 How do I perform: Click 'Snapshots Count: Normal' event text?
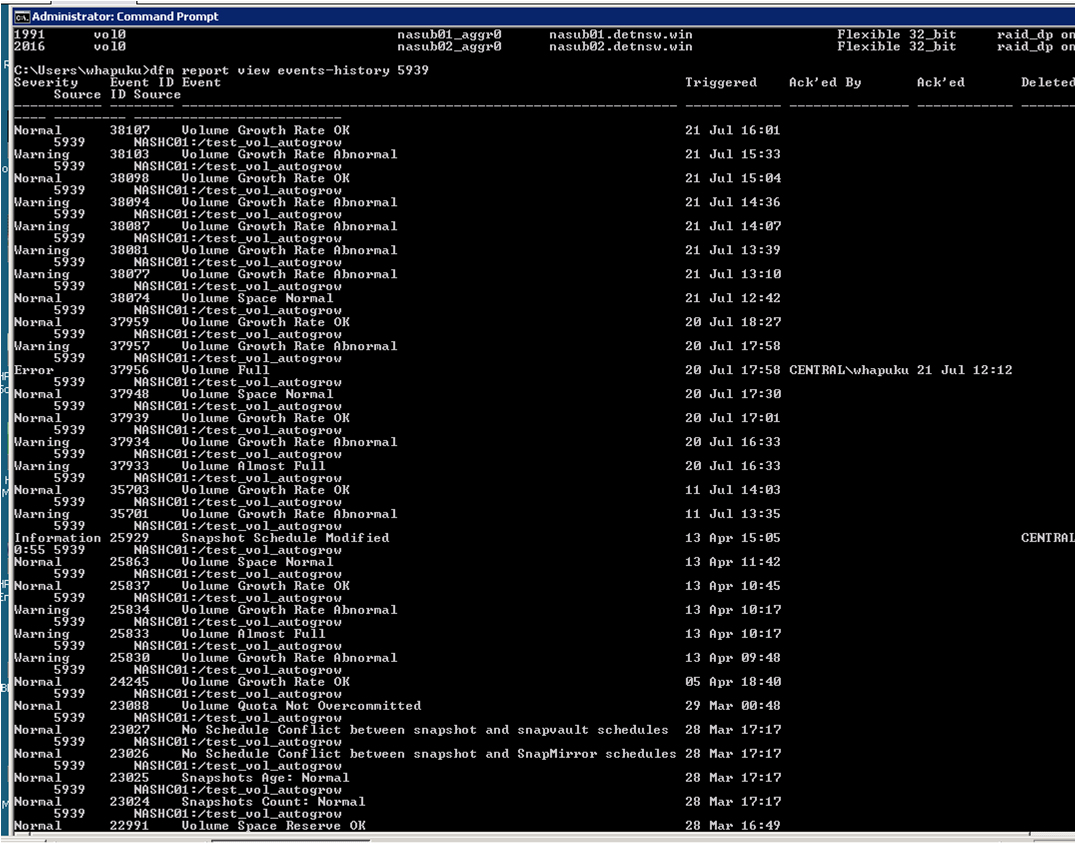pyautogui.click(x=273, y=802)
